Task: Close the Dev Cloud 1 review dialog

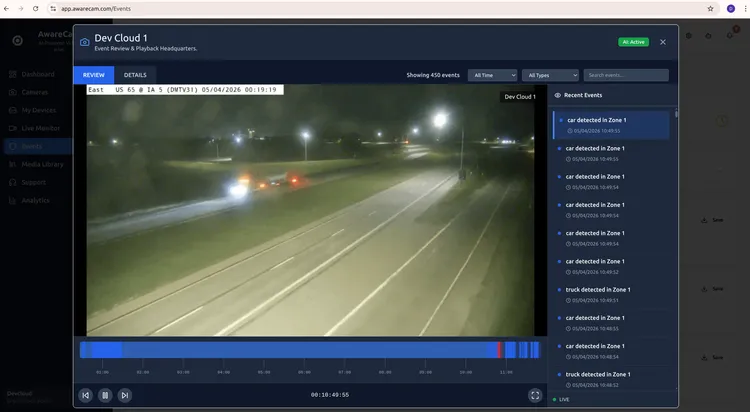Action: 662,42
